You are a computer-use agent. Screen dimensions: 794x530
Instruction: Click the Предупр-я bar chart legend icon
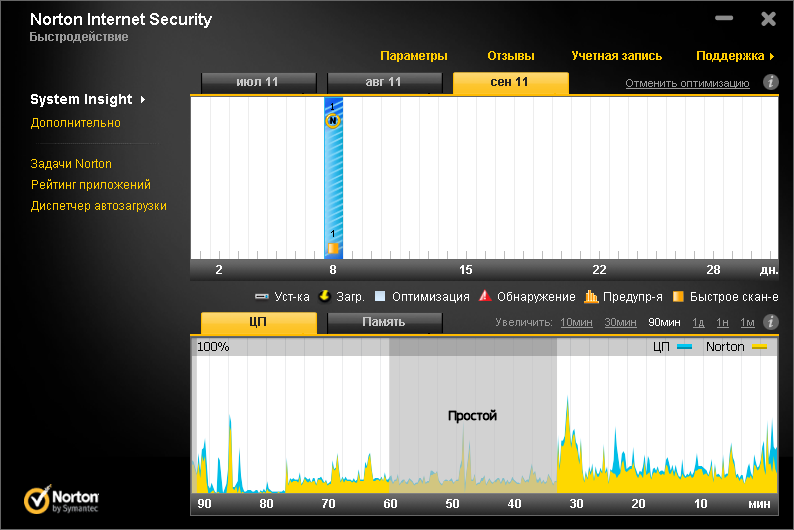(x=591, y=296)
